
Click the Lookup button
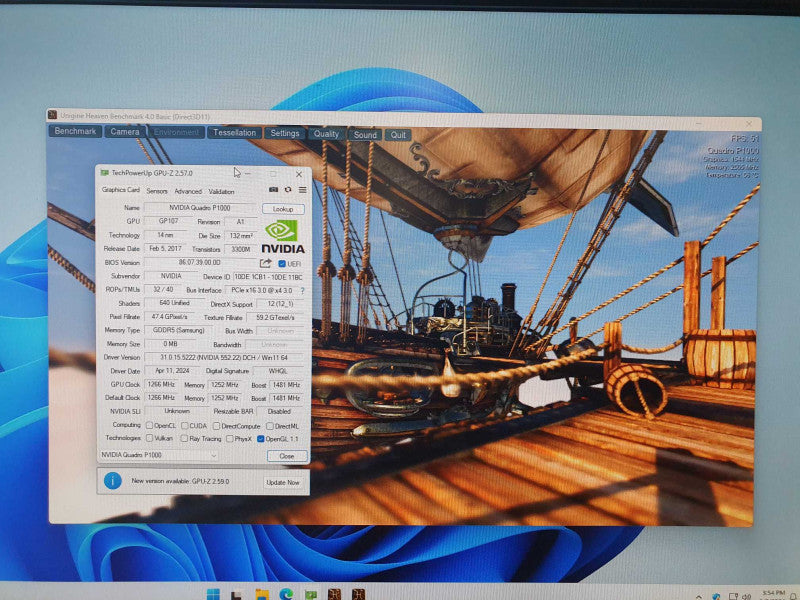[x=283, y=209]
